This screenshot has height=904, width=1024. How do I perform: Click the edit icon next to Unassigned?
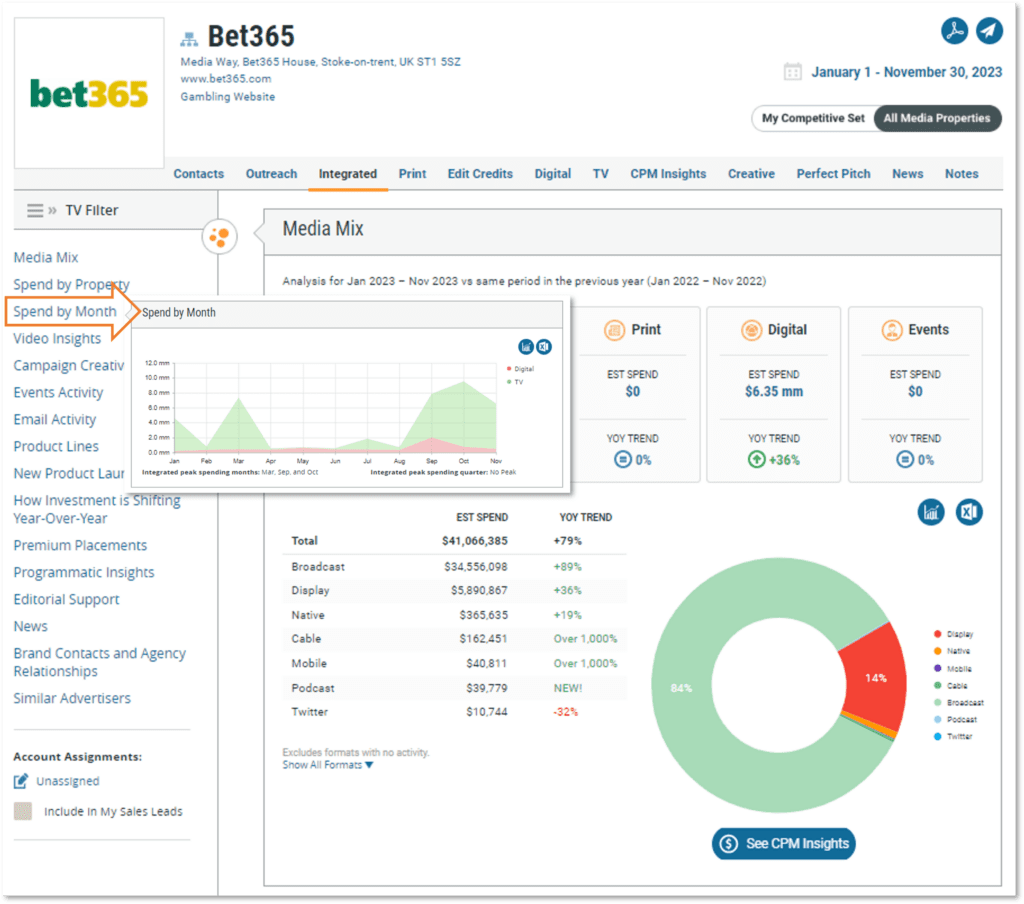(21, 781)
